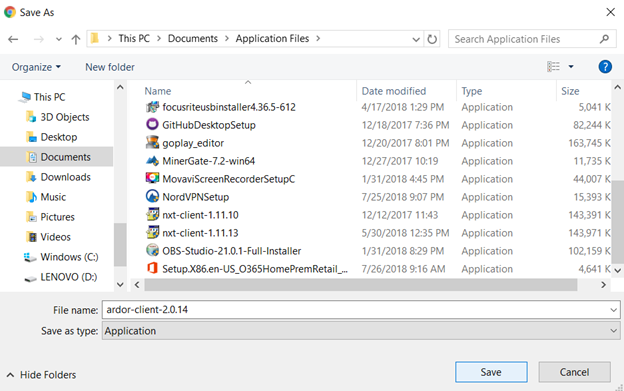Click the nxt-client-1.11.10 file icon

pyautogui.click(x=152, y=215)
